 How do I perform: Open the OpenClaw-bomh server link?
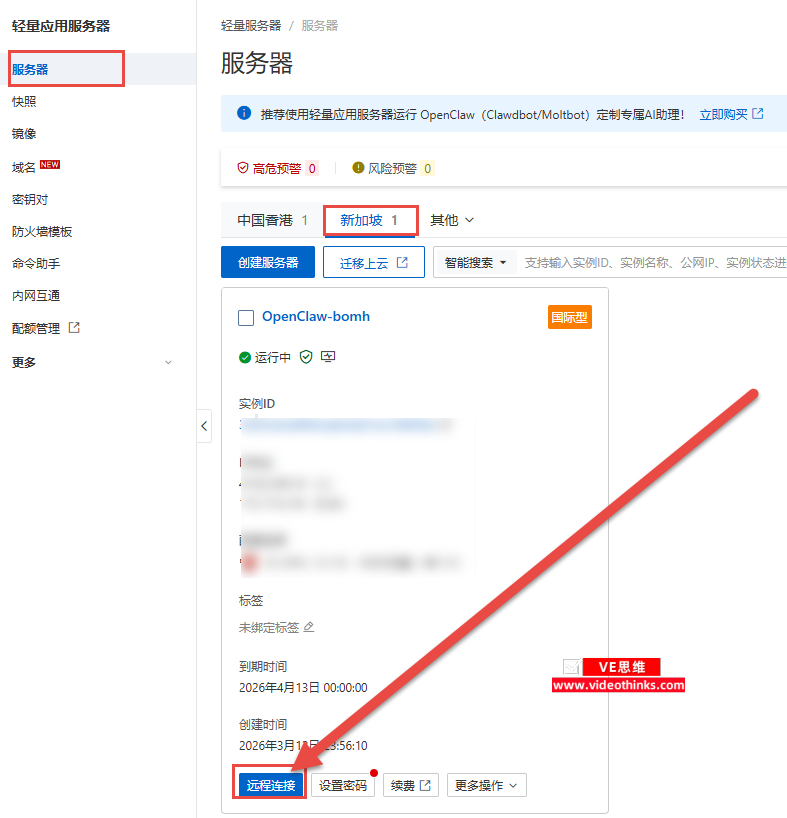316,317
